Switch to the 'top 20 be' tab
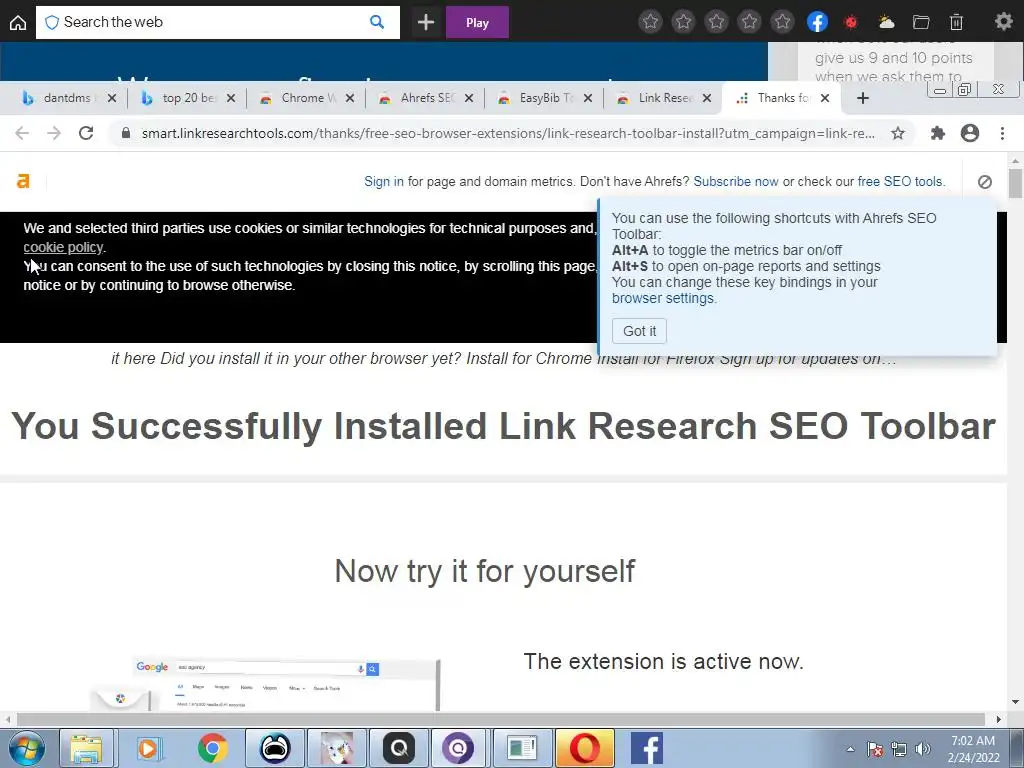 click(x=186, y=98)
